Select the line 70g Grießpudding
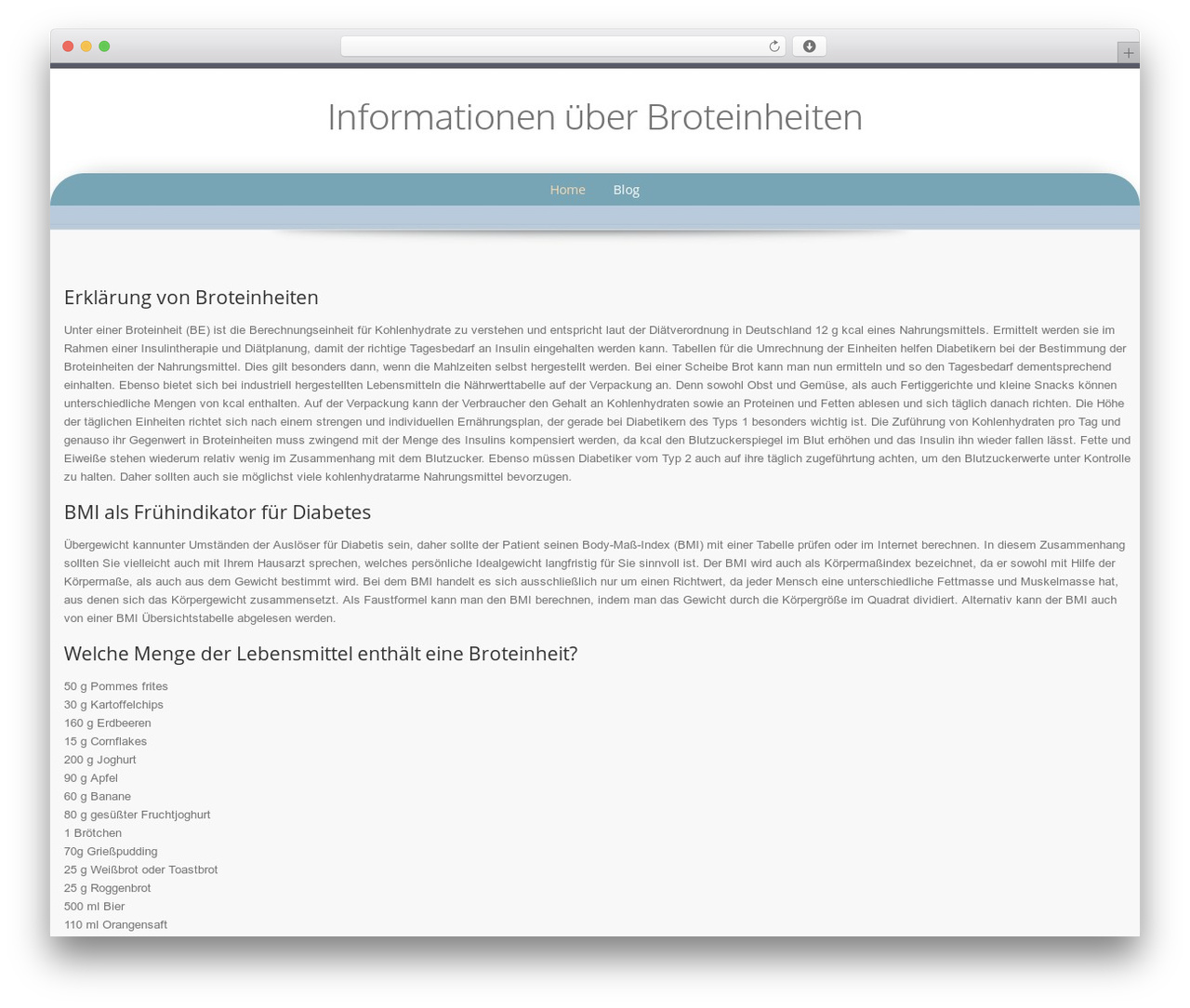The height and width of the screenshot is (1008, 1190). point(111,852)
